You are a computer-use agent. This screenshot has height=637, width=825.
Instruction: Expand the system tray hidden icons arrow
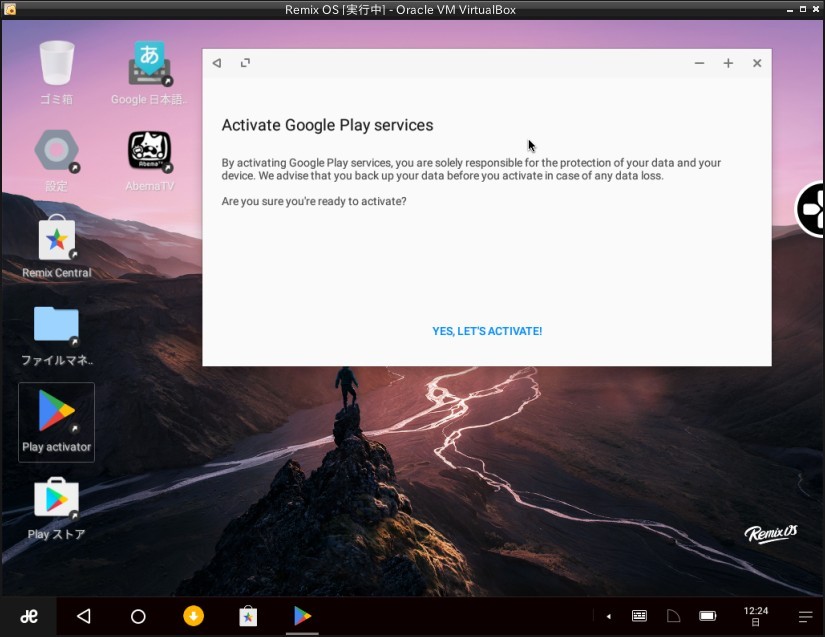coord(609,616)
